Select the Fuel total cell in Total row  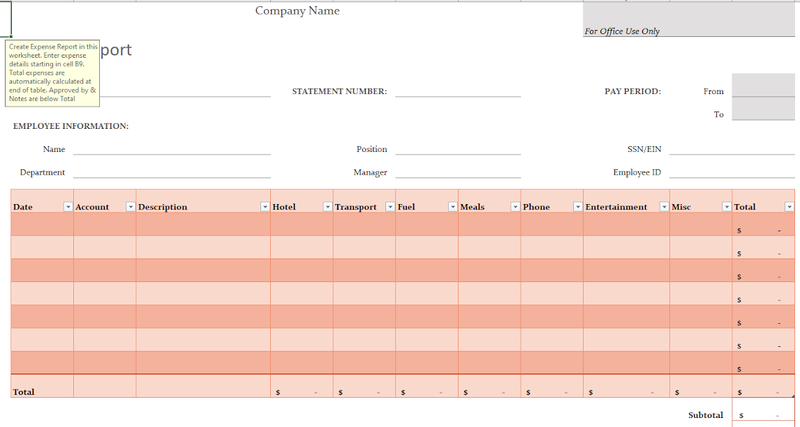[427, 386]
